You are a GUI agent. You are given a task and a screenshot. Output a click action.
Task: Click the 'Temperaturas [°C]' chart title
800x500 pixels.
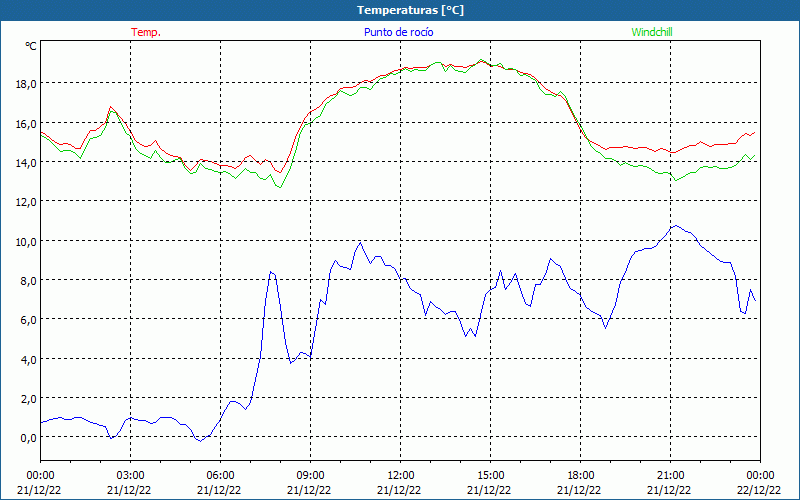pyautogui.click(x=410, y=10)
